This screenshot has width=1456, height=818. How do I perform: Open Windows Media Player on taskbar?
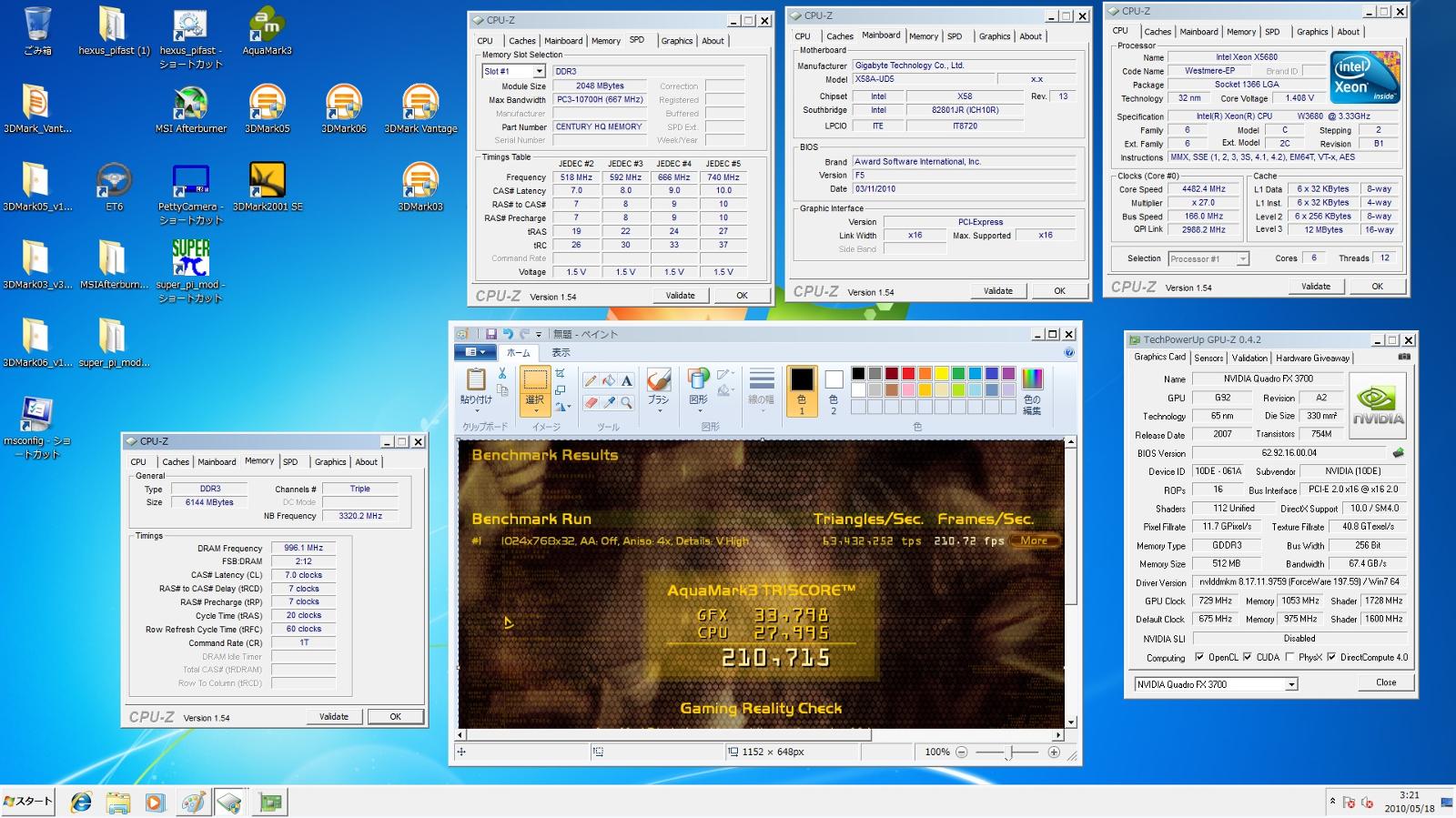click(x=155, y=802)
